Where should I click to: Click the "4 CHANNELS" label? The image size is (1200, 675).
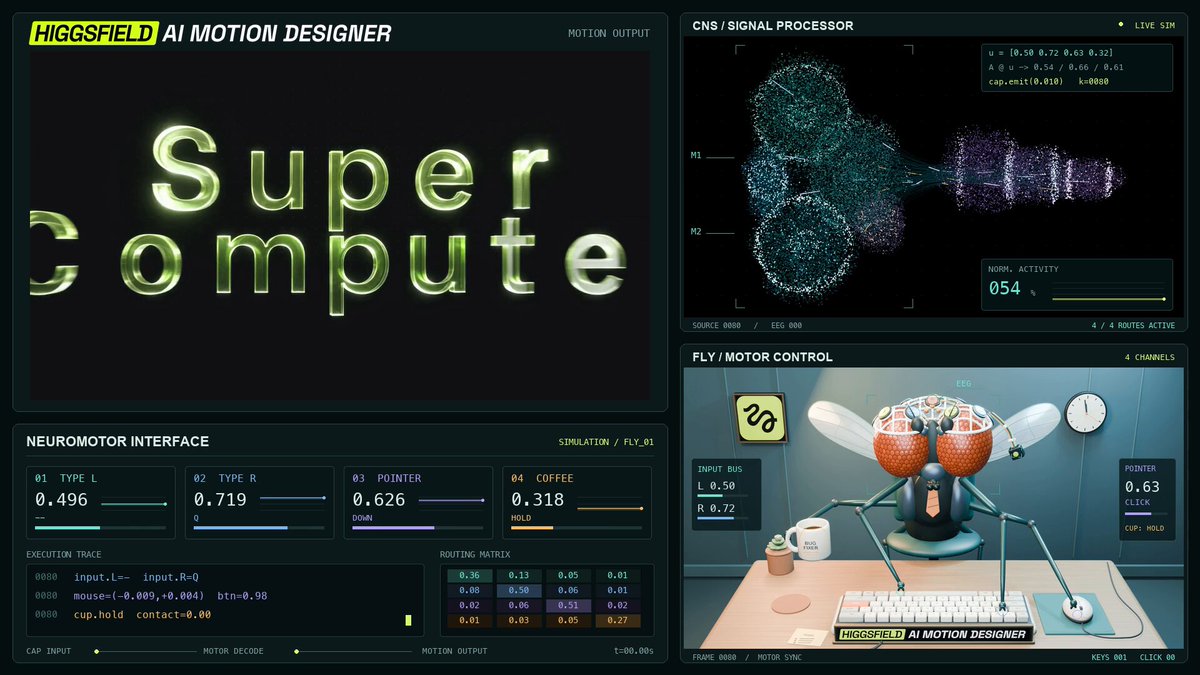point(1149,357)
